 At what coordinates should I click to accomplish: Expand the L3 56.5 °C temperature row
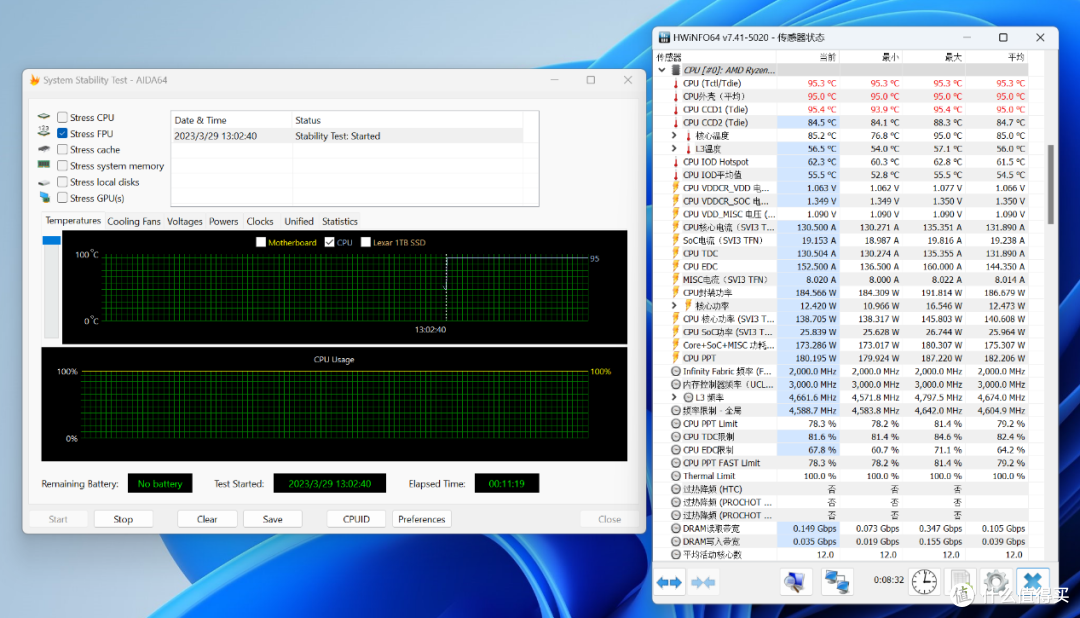pos(674,149)
